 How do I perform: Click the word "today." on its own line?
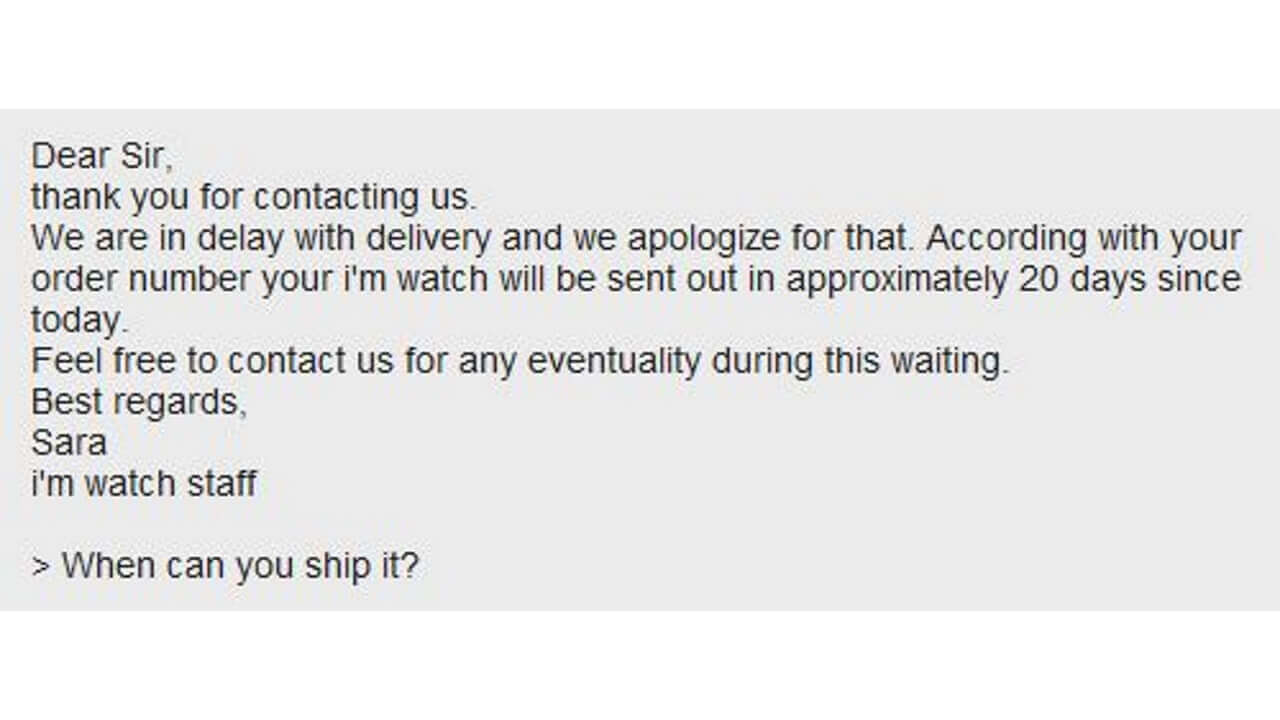point(80,321)
